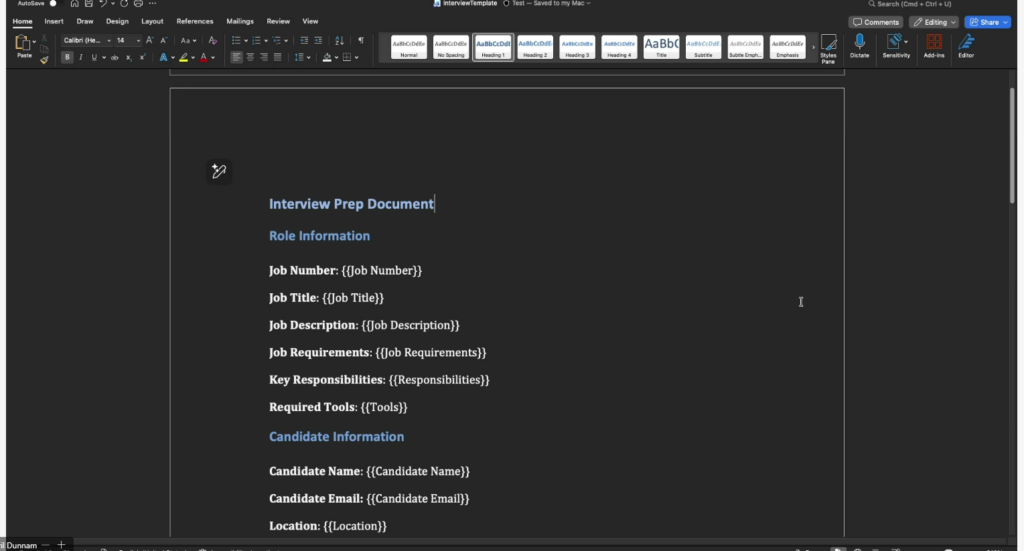Viewport: 1024px width, 551px height.
Task: Show paragraph marks with pilcrow icon
Action: point(361,41)
